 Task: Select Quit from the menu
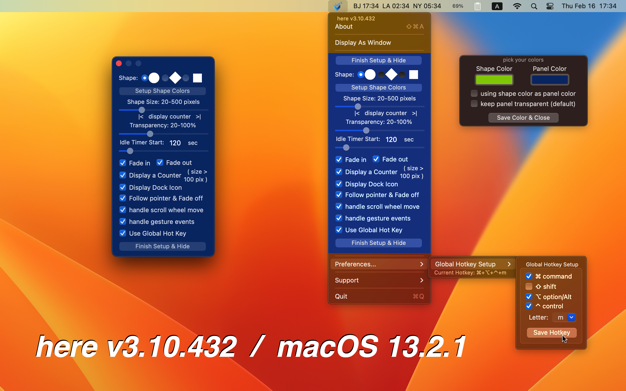(379, 296)
